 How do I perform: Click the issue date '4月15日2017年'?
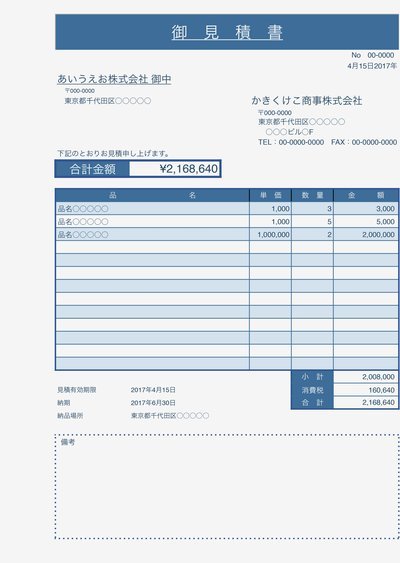(372, 66)
